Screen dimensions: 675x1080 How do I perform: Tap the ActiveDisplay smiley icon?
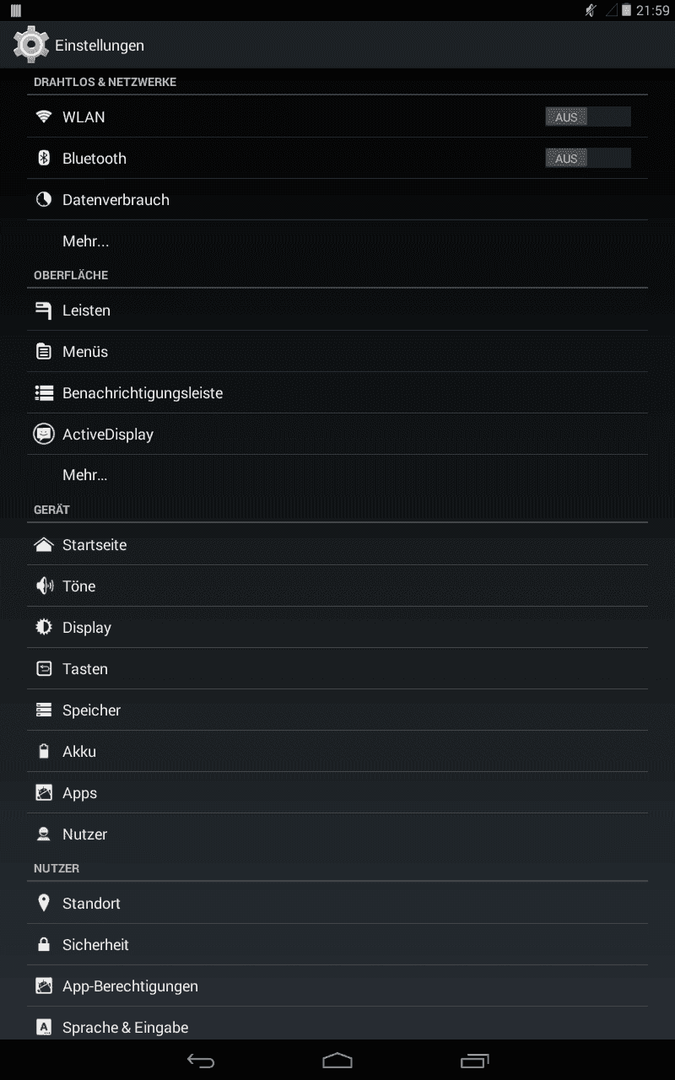(x=43, y=434)
